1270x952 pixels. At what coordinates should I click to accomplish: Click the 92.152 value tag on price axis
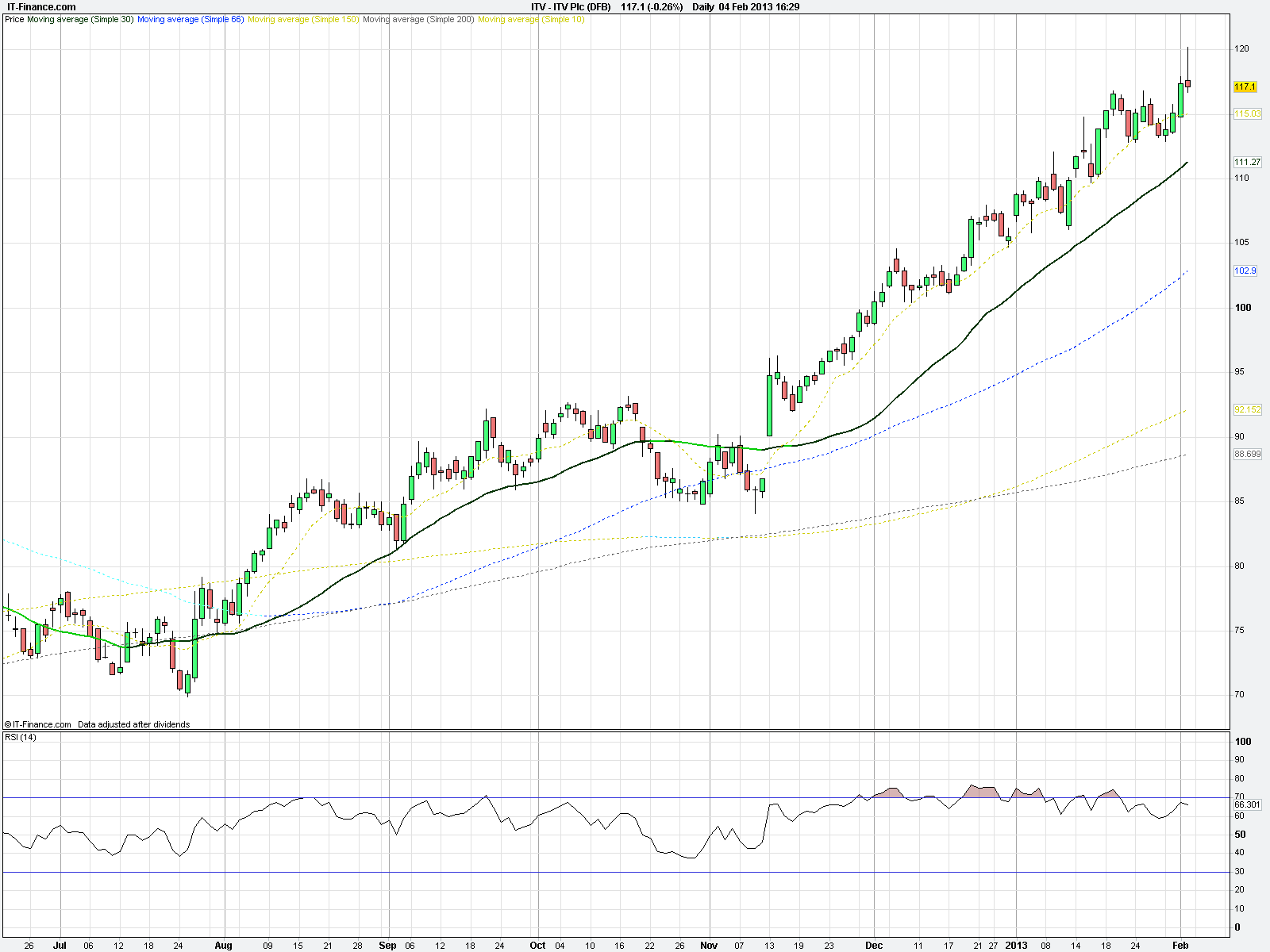[x=1247, y=409]
